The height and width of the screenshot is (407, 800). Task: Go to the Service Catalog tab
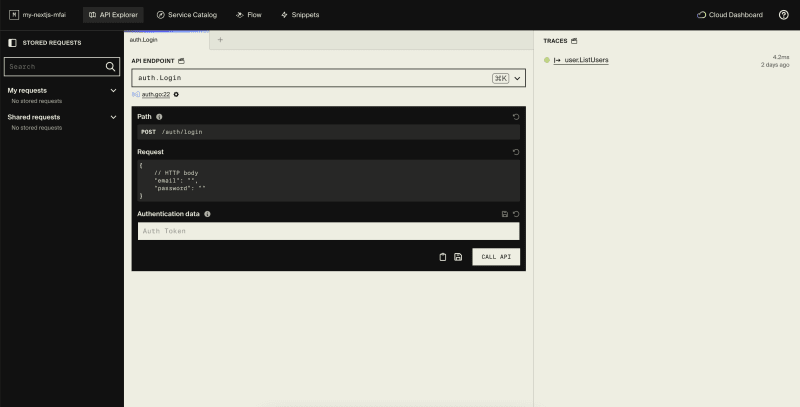tap(187, 15)
